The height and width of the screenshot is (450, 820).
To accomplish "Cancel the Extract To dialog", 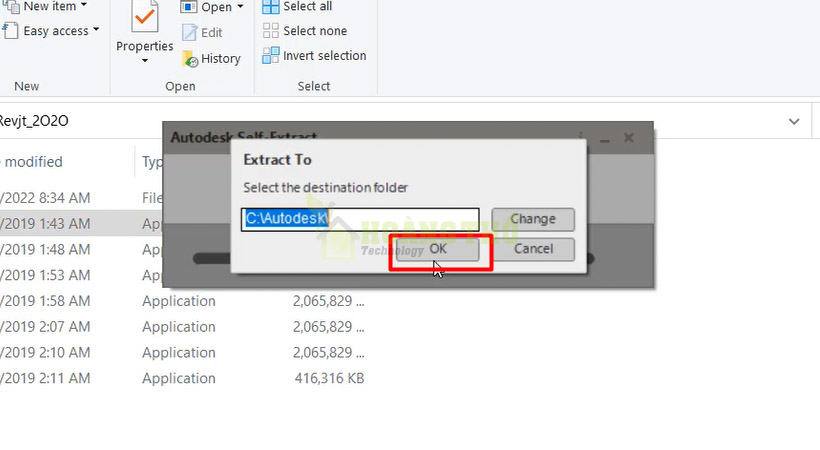I will tap(533, 249).
